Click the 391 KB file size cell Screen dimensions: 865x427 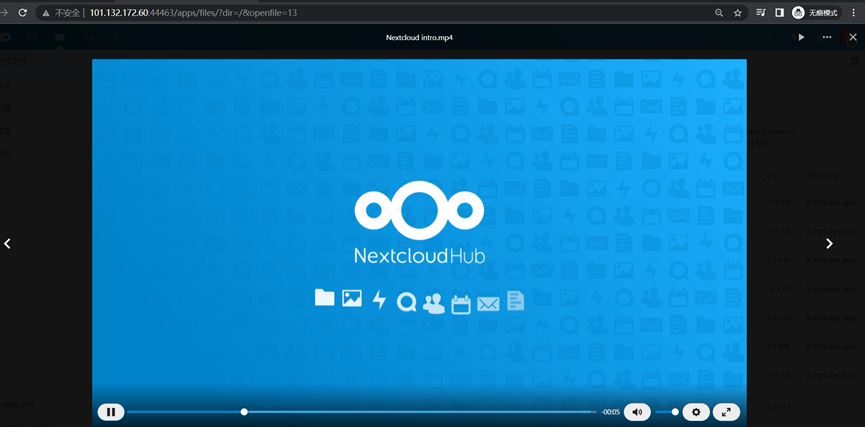pyautogui.click(x=778, y=231)
